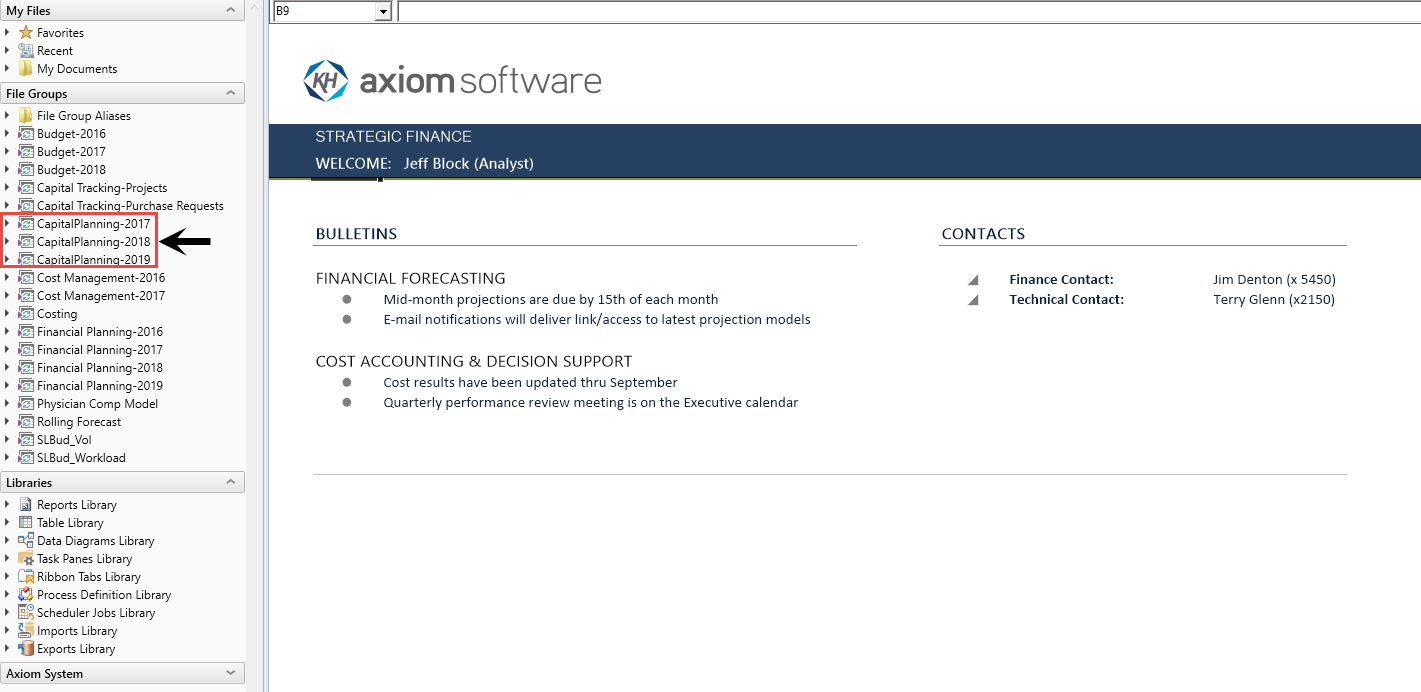This screenshot has height=692, width=1421.
Task: Click the Budget-2016 file group icon
Action: pyautogui.click(x=26, y=134)
